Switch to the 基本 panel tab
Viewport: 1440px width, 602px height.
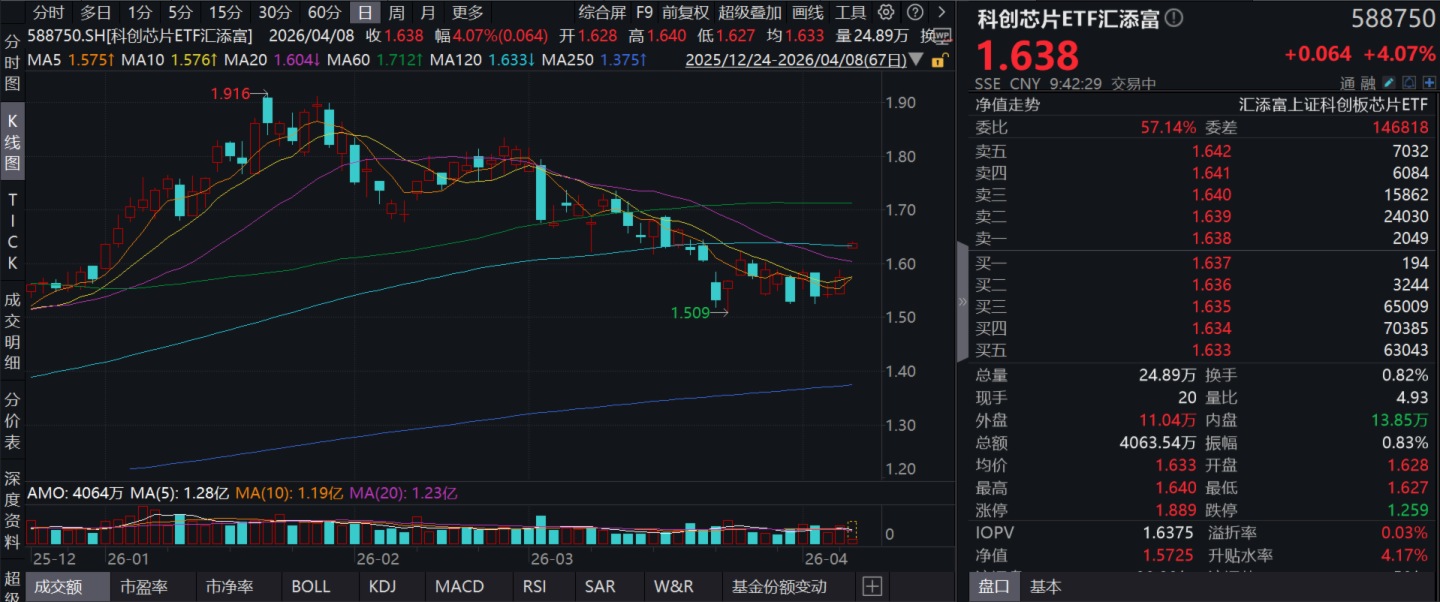(x=1046, y=587)
